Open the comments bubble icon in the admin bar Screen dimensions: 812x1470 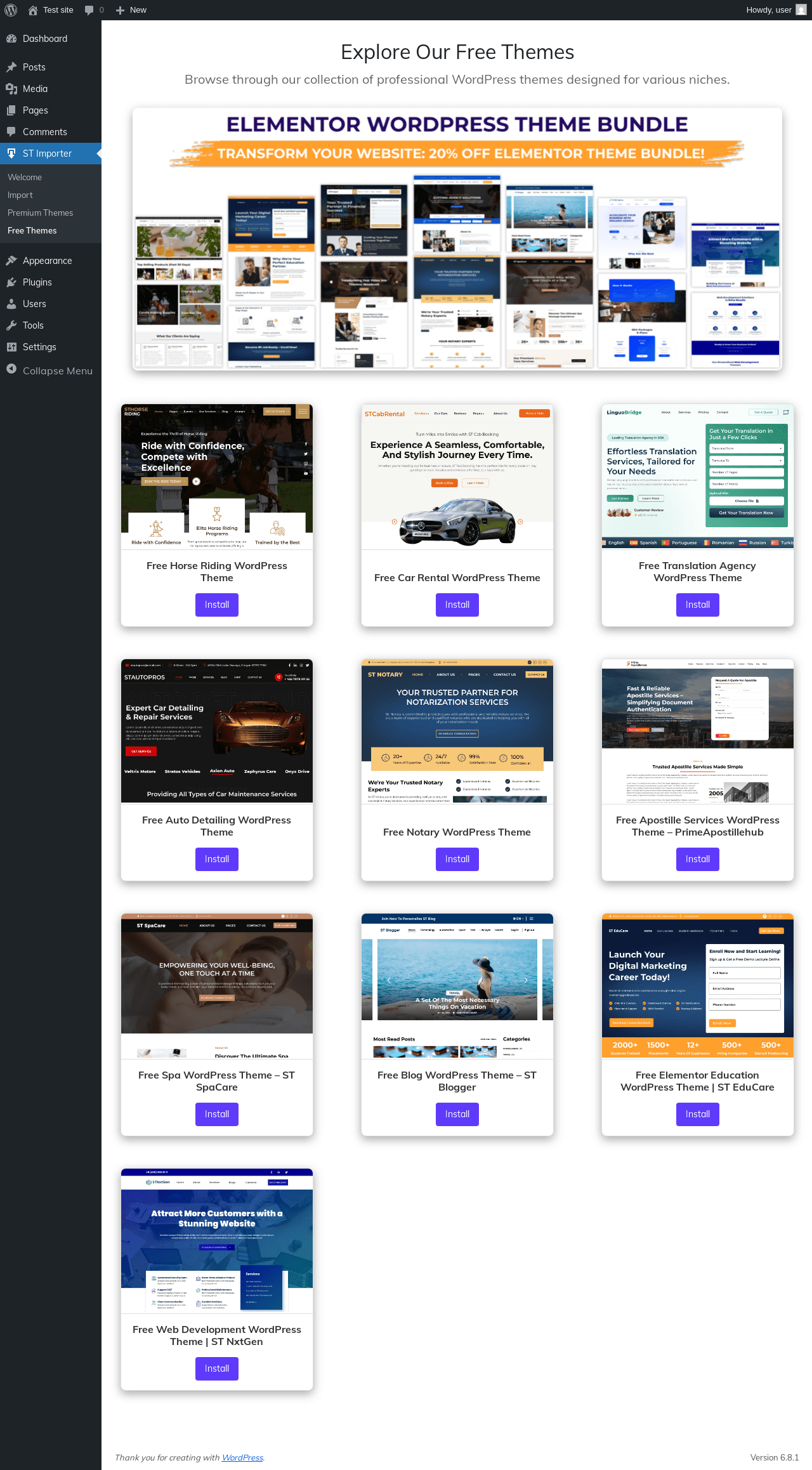coord(89,10)
